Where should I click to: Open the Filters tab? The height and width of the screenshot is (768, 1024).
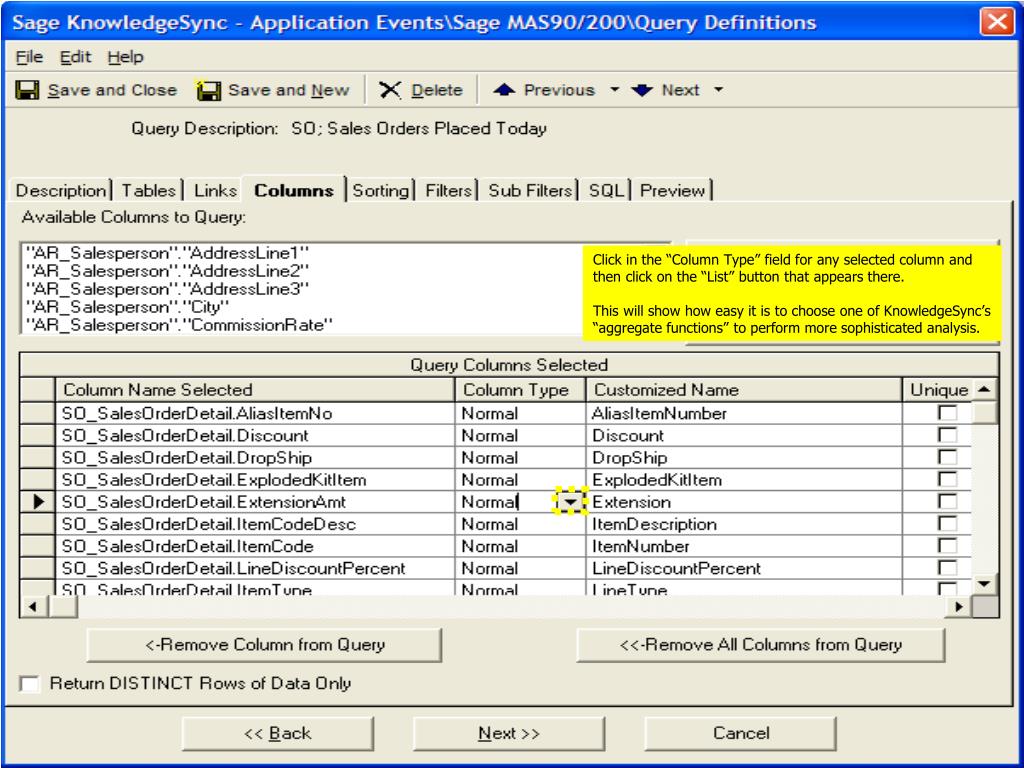coord(448,191)
